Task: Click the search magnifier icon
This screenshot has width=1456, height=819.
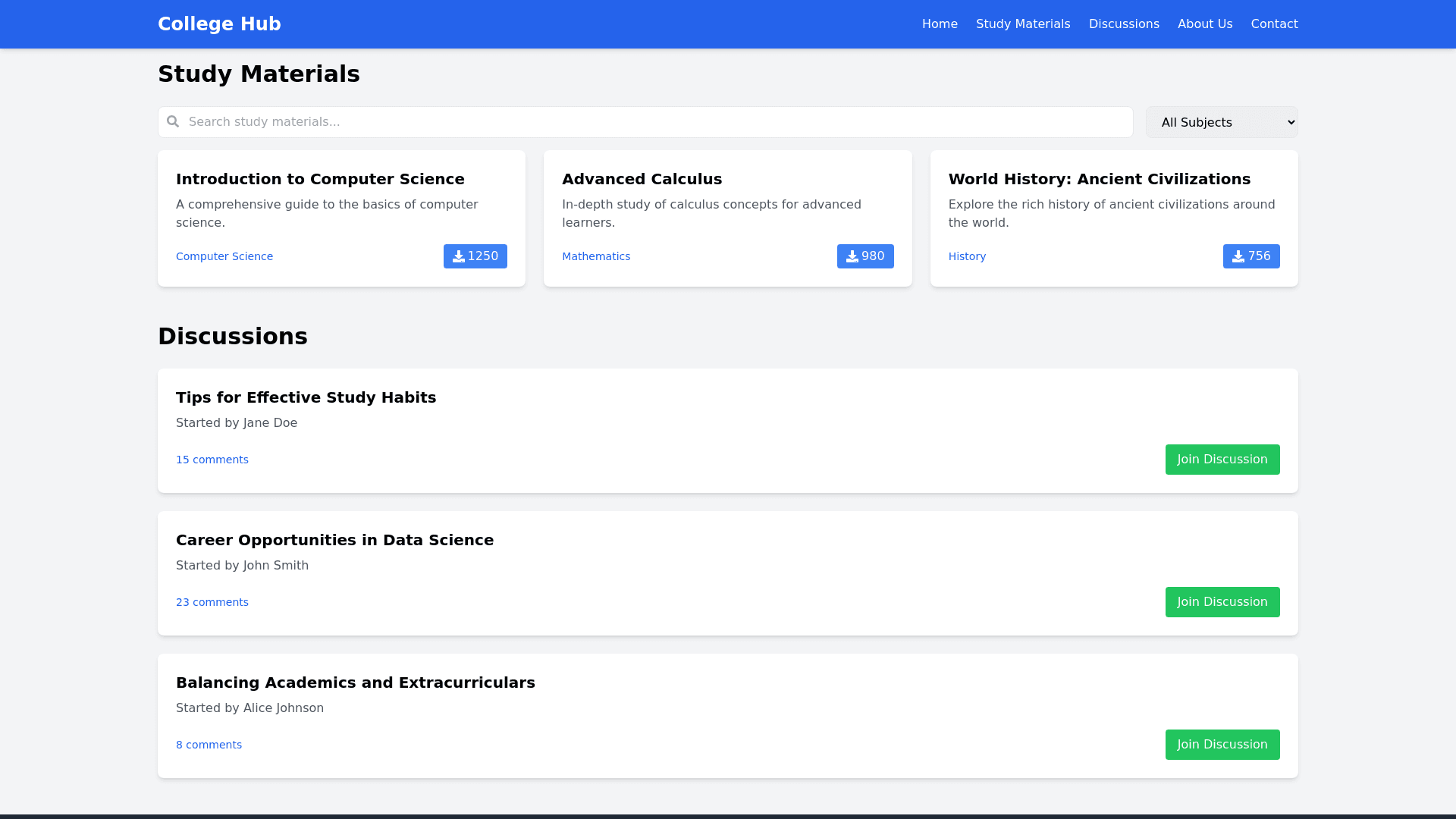Action: 173,122
